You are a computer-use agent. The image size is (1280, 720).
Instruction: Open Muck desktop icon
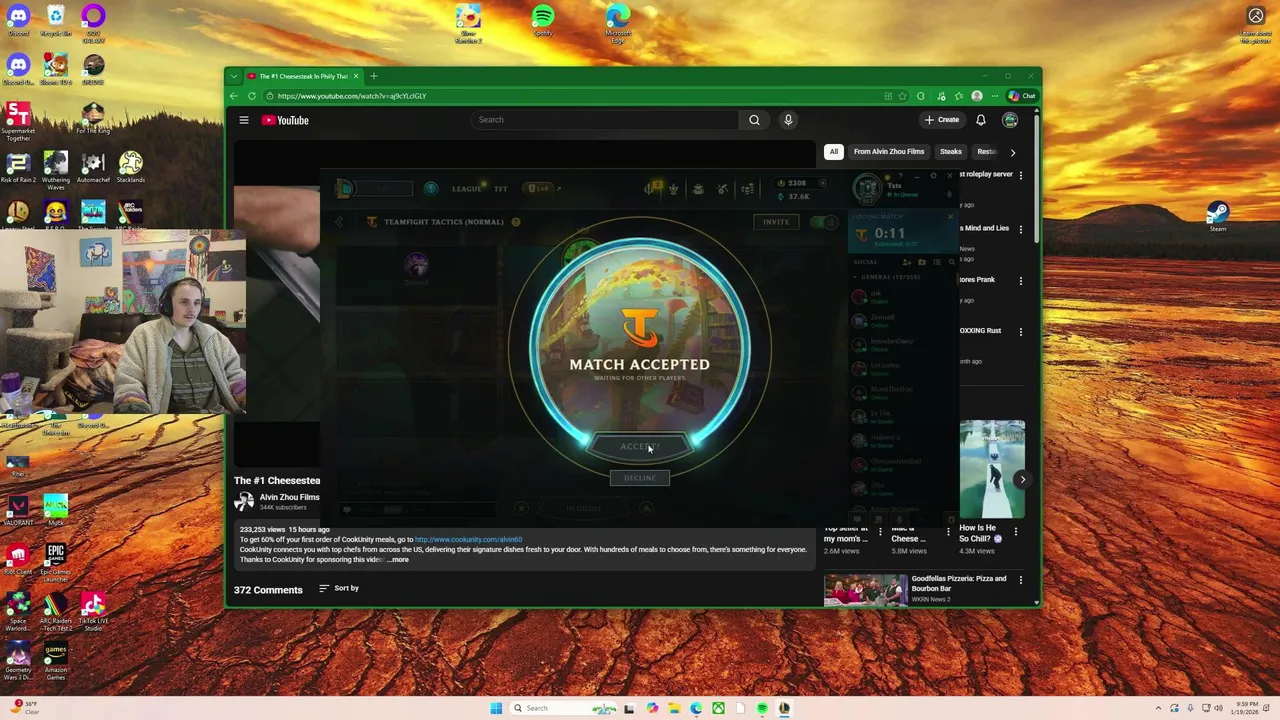pos(56,508)
